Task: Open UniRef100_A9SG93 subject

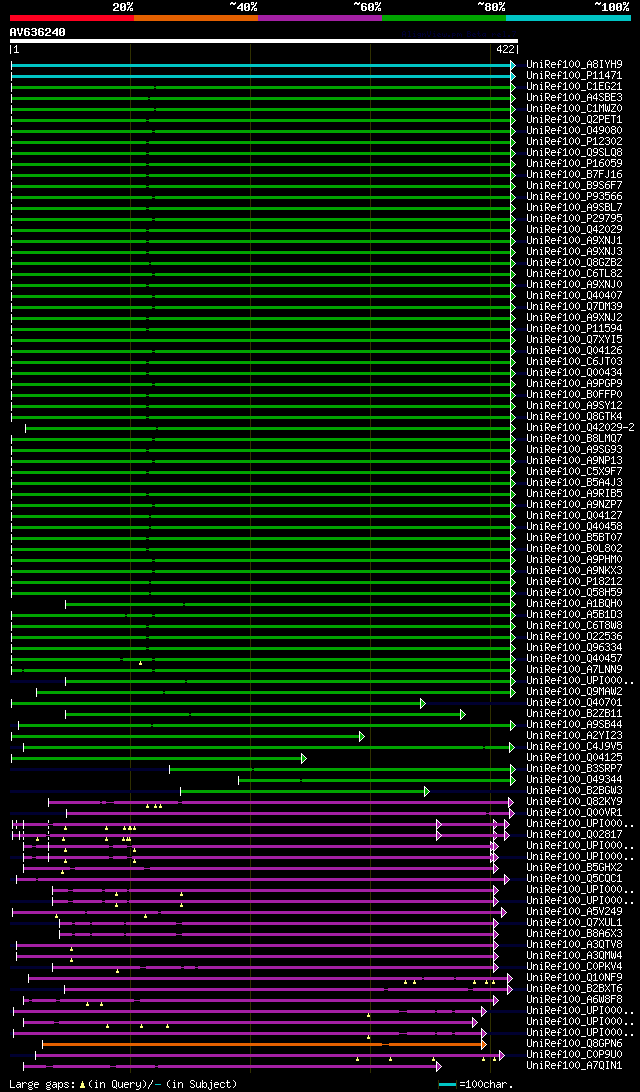Action: [x=575, y=449]
